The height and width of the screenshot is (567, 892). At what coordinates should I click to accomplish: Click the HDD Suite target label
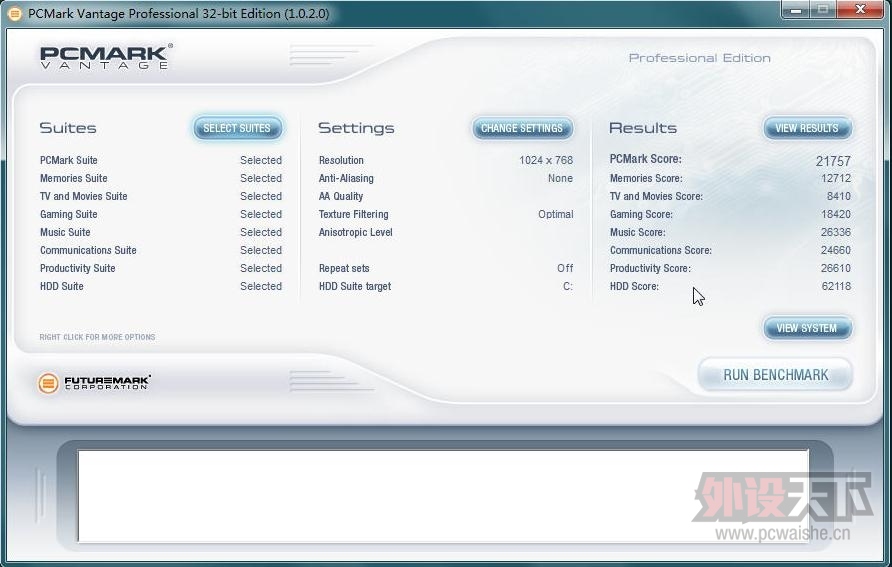pos(355,286)
